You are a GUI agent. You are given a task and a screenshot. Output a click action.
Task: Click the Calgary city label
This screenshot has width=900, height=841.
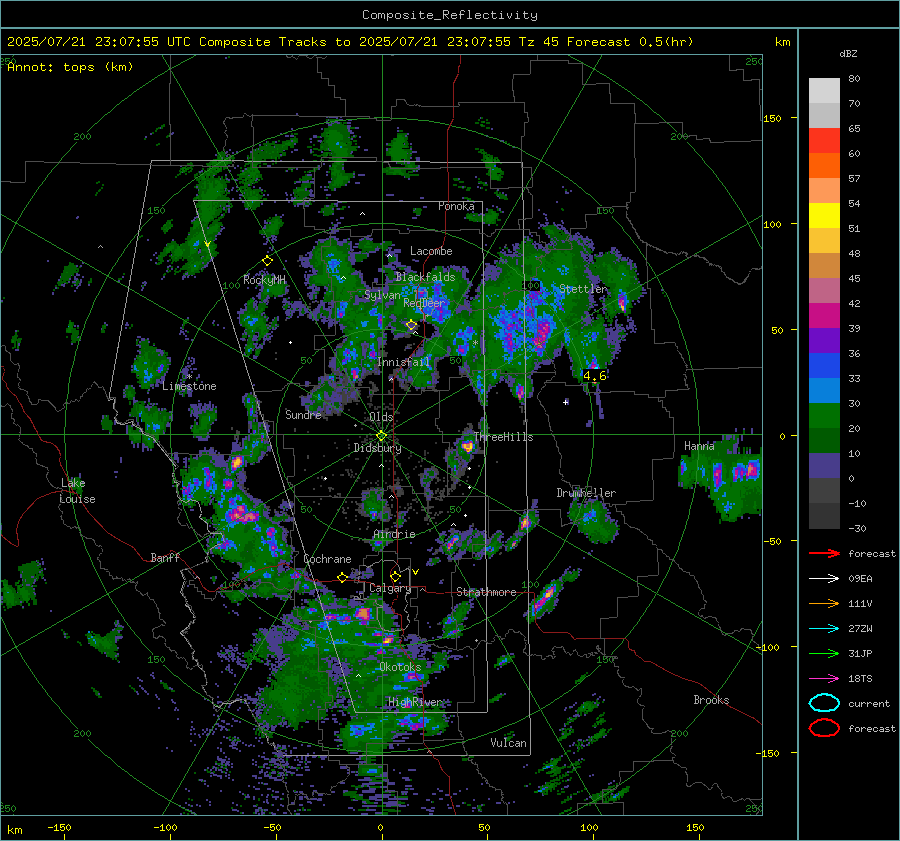click(x=390, y=588)
